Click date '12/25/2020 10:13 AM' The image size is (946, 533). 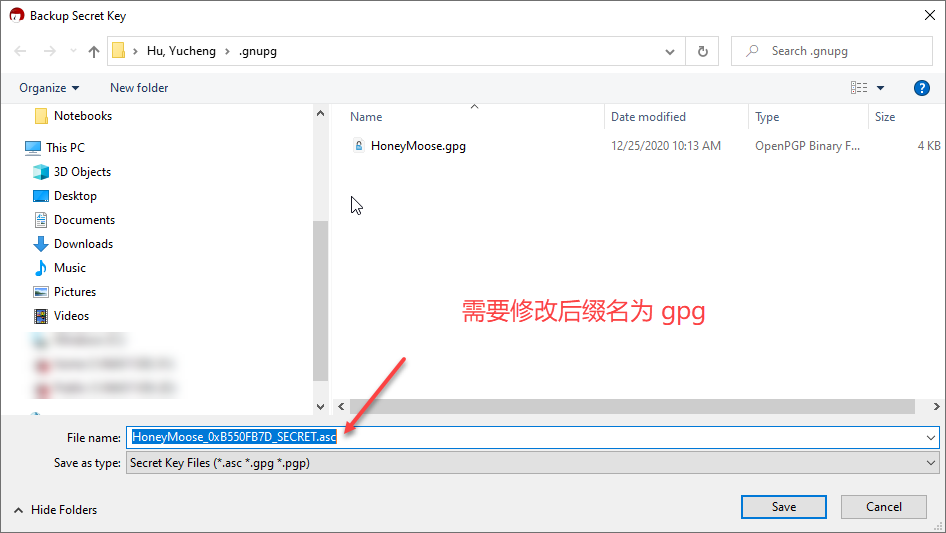(x=665, y=146)
